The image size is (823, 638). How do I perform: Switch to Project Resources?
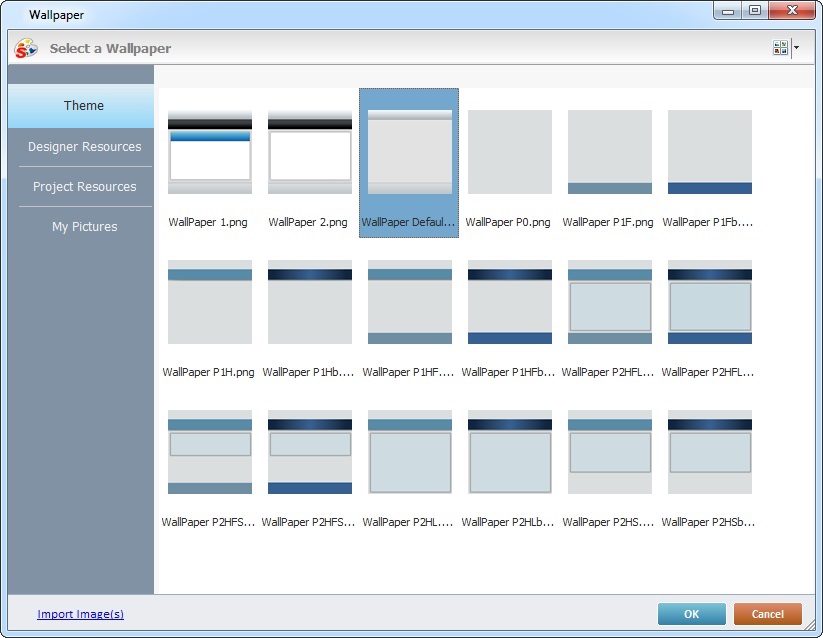tap(84, 187)
